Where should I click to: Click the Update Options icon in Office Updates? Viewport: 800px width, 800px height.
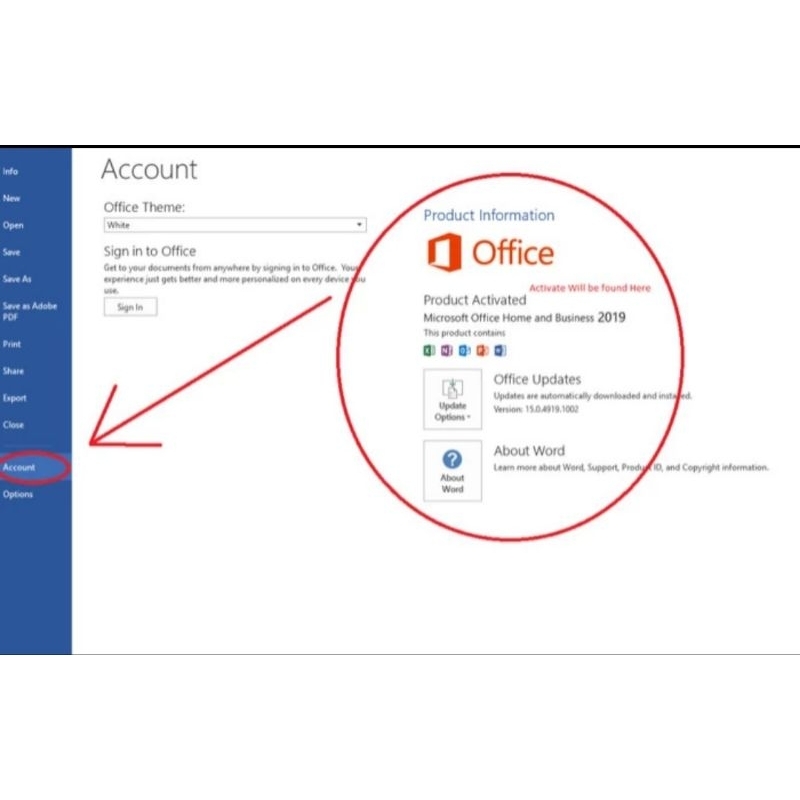click(x=452, y=389)
